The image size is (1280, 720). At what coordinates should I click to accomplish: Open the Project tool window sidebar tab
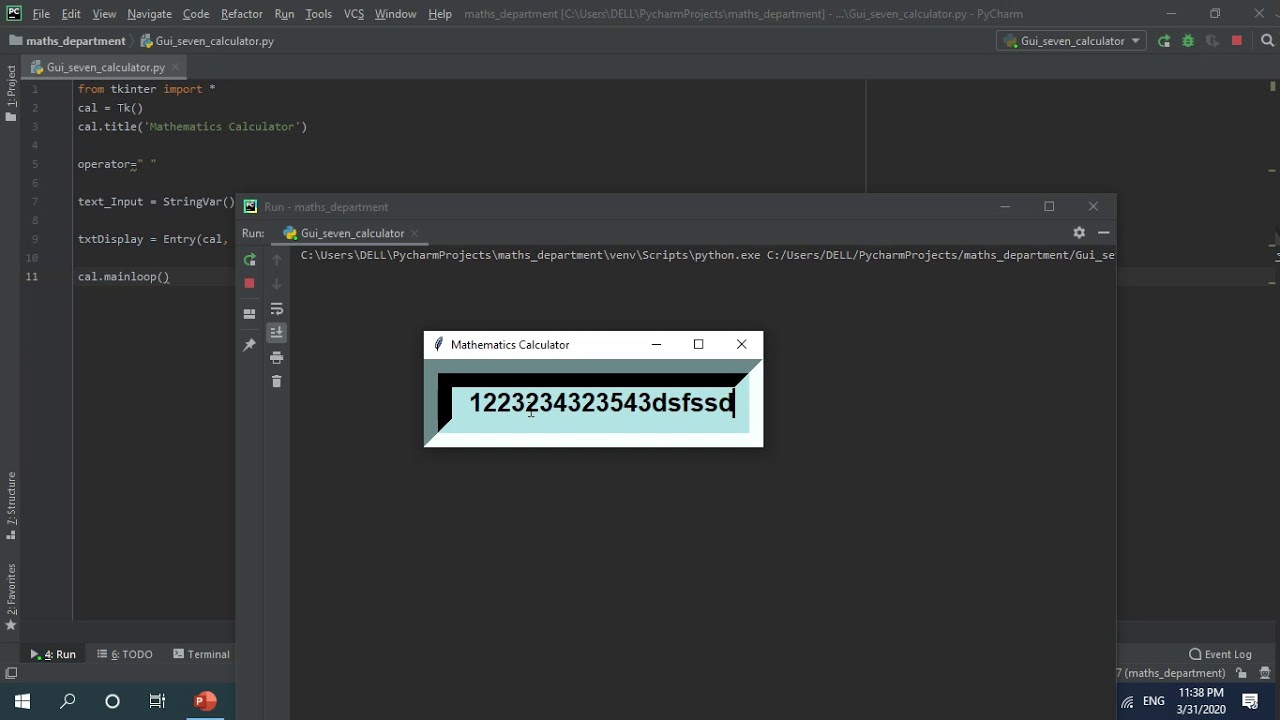[x=11, y=93]
